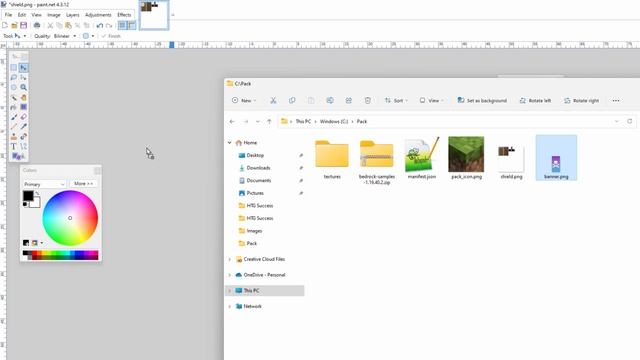Screen dimensions: 640x360
Task: Select the Ellipse Select tool
Action: point(14,87)
